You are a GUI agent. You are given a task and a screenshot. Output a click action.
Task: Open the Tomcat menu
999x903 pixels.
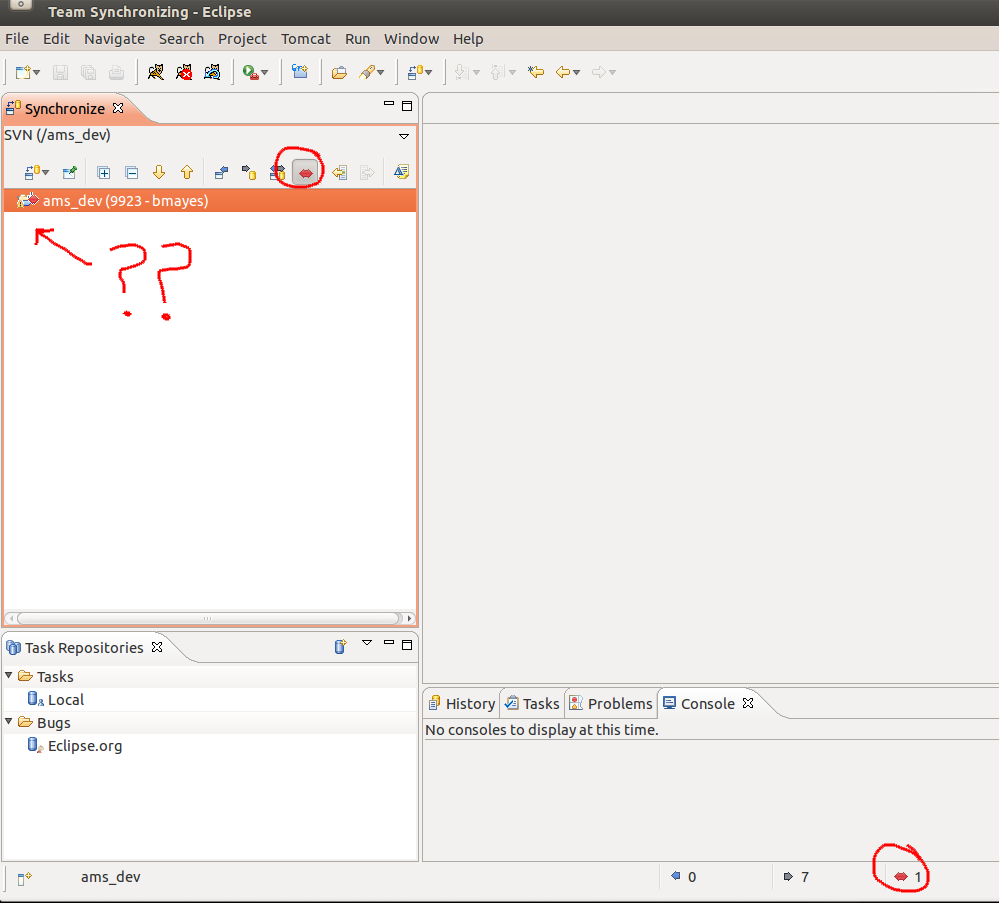(x=306, y=39)
